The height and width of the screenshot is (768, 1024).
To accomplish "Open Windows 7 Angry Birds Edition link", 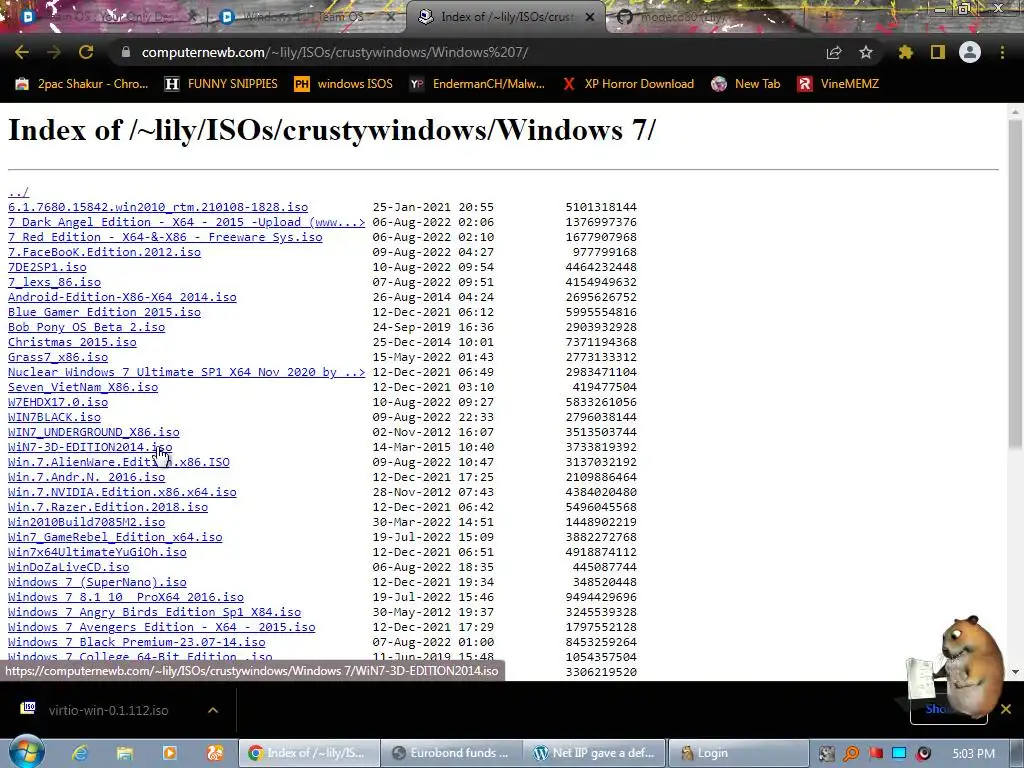I will pos(154,613).
